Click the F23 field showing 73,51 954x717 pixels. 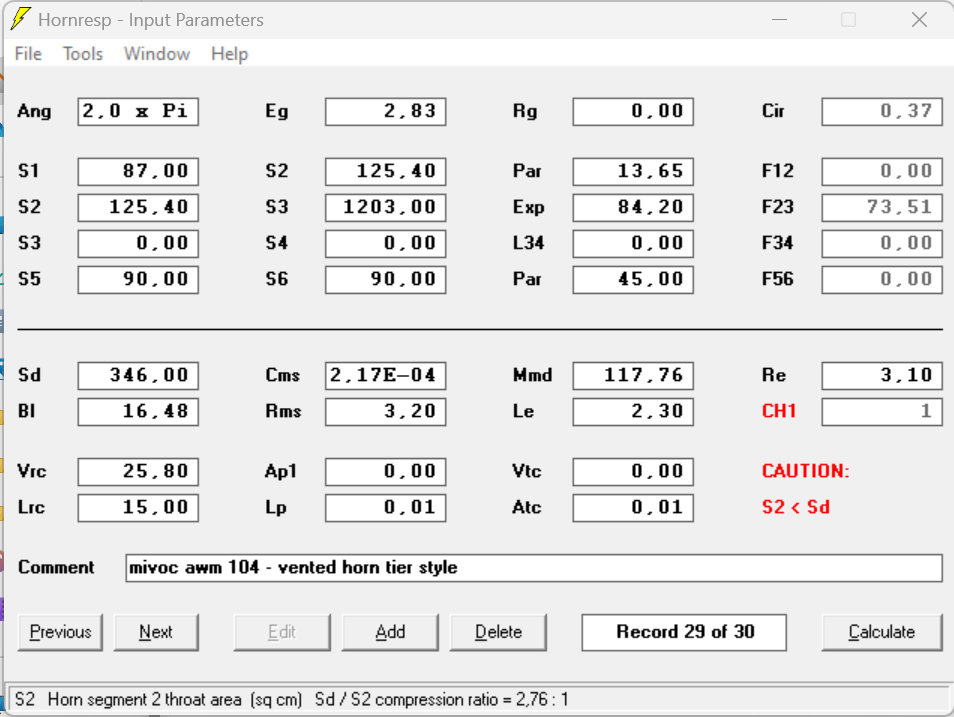tap(882, 208)
